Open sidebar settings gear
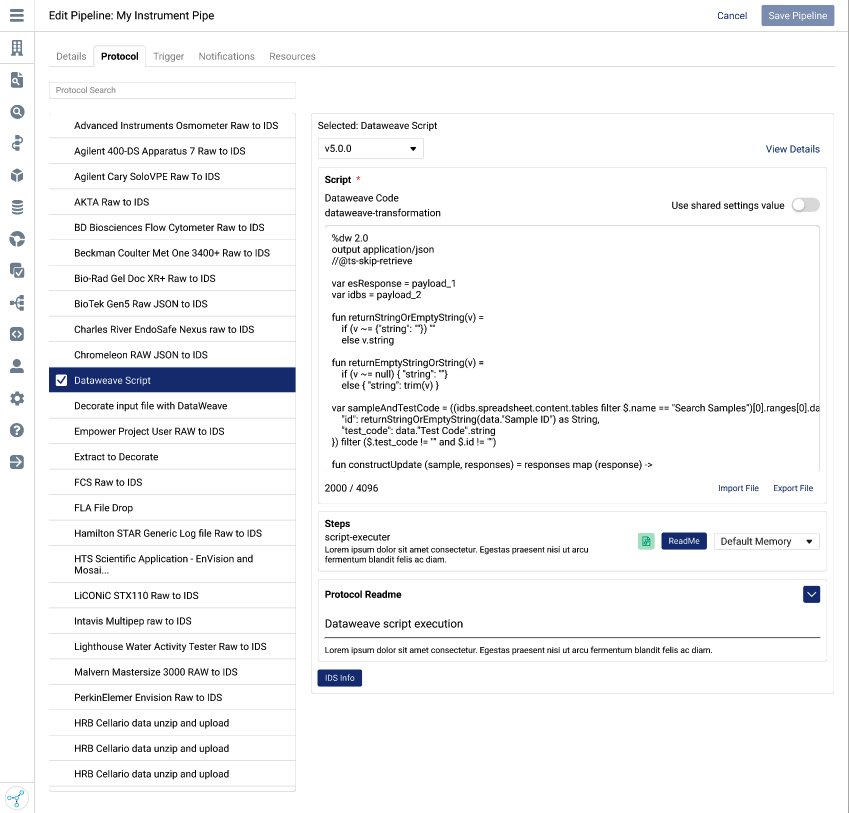849x813 pixels. point(16,396)
